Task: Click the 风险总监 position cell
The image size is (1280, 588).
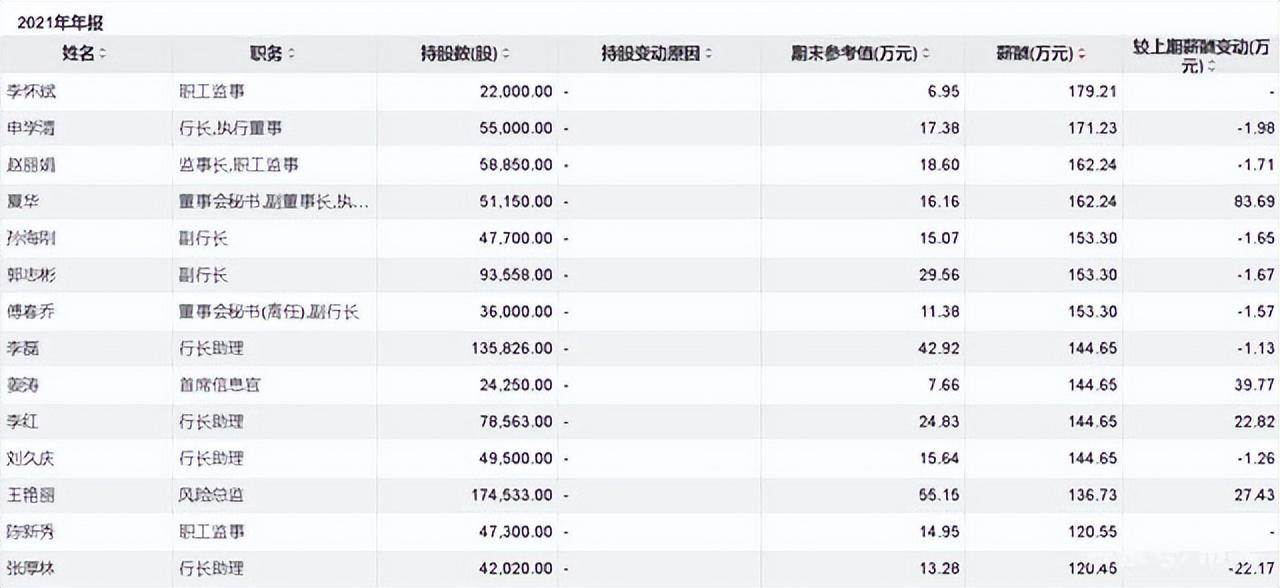Action: coord(211,495)
